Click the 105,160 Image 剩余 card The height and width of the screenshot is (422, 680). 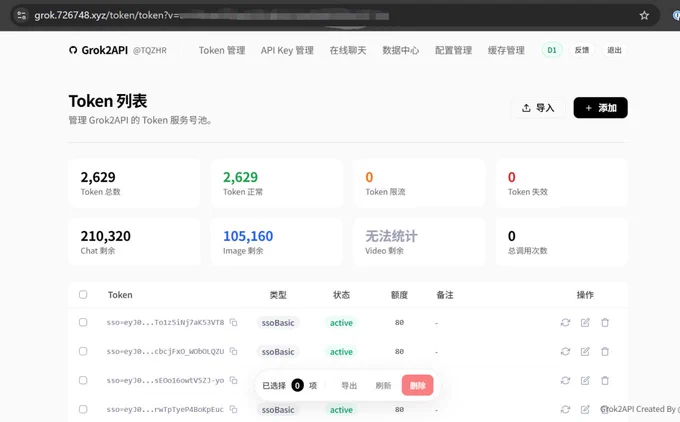coord(277,242)
